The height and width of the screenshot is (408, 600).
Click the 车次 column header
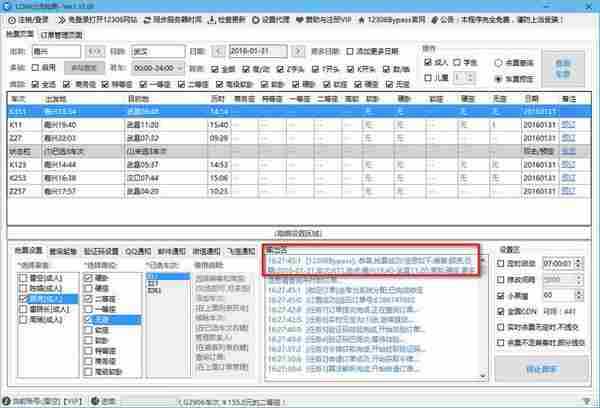point(18,99)
